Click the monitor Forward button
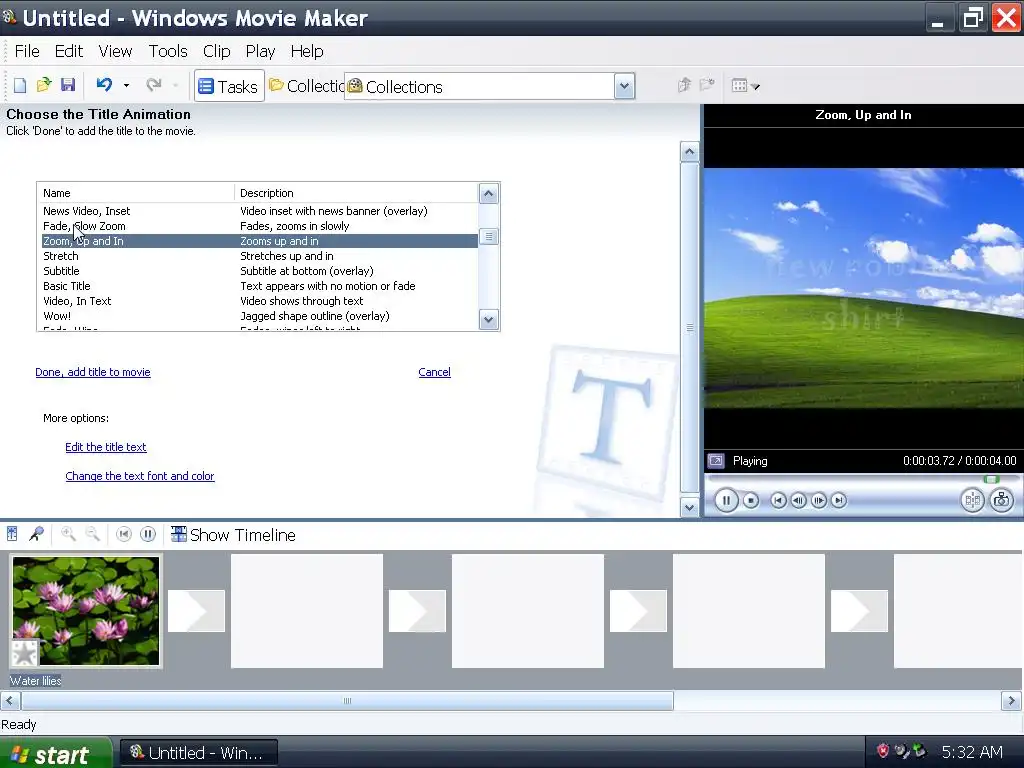Viewport: 1024px width, 768px height. [x=839, y=501]
